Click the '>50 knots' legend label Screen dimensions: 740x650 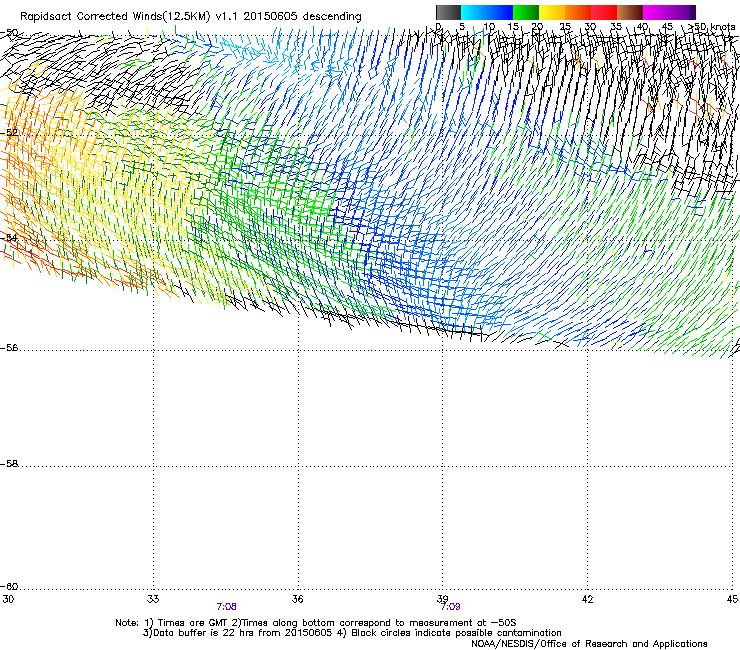click(x=711, y=27)
